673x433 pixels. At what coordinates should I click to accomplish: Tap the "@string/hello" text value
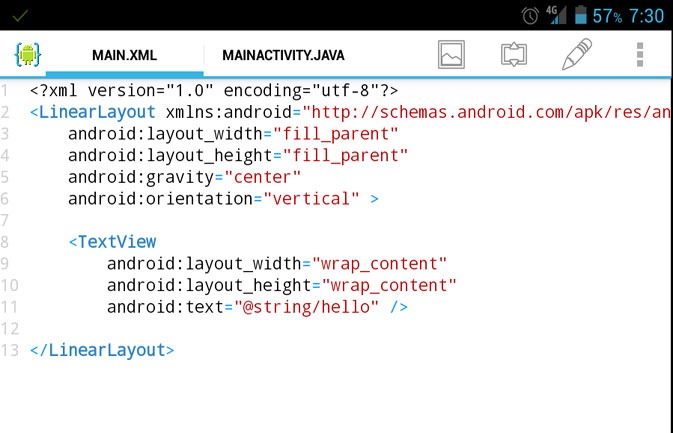click(306, 307)
